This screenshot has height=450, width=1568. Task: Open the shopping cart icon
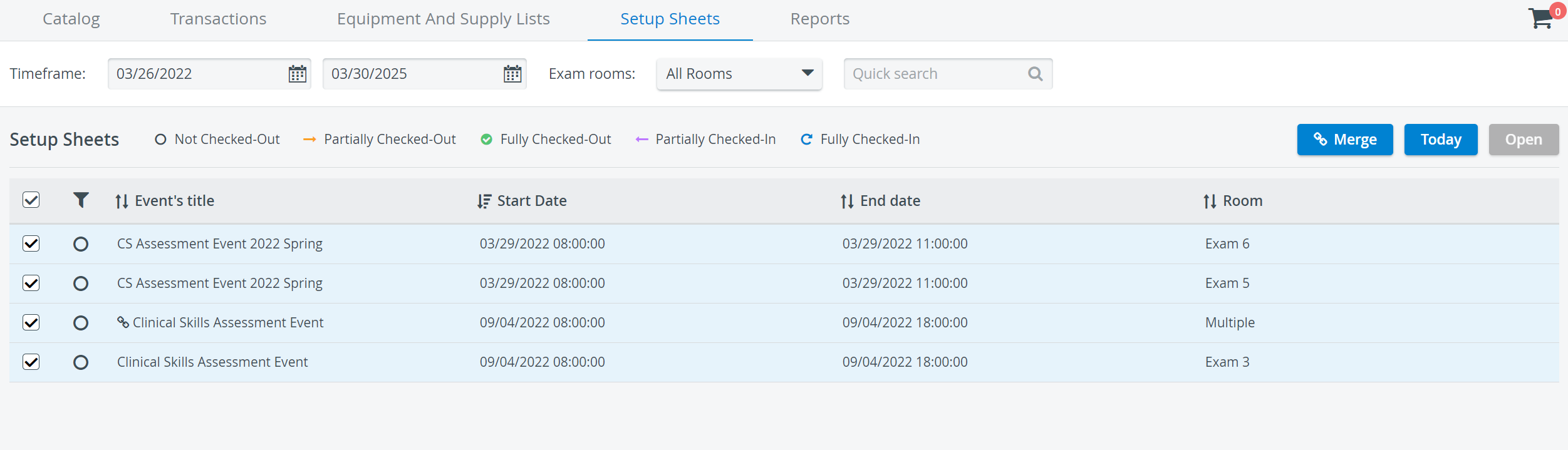(1541, 18)
